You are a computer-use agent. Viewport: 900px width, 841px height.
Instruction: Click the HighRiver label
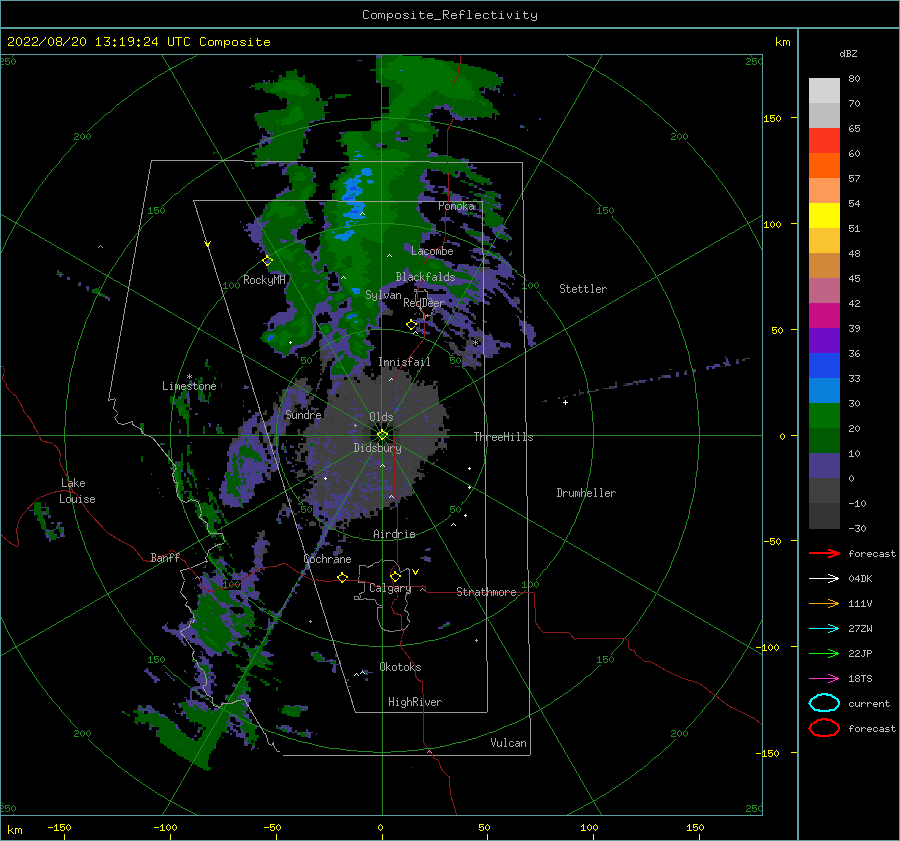point(415,702)
